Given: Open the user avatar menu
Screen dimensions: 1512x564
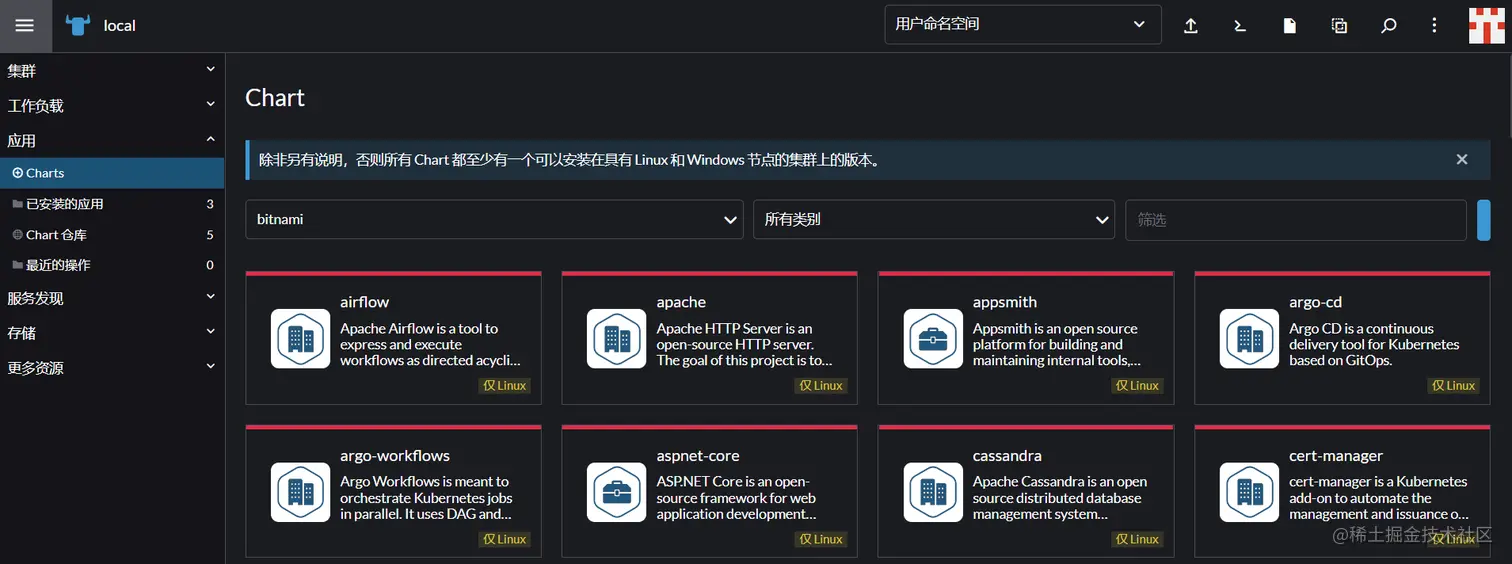Looking at the screenshot, I should (x=1487, y=26).
